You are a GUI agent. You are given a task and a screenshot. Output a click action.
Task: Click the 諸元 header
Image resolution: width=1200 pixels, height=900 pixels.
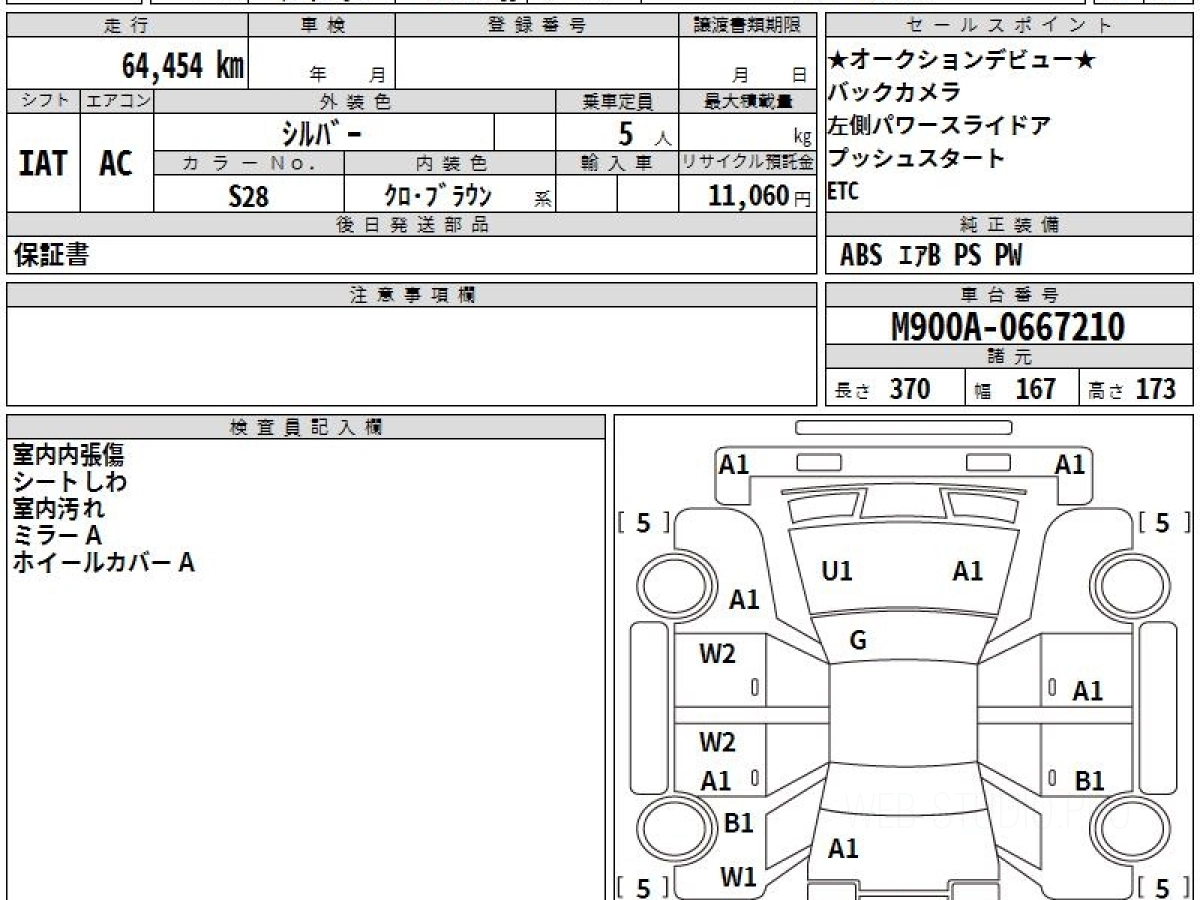pos(1010,357)
